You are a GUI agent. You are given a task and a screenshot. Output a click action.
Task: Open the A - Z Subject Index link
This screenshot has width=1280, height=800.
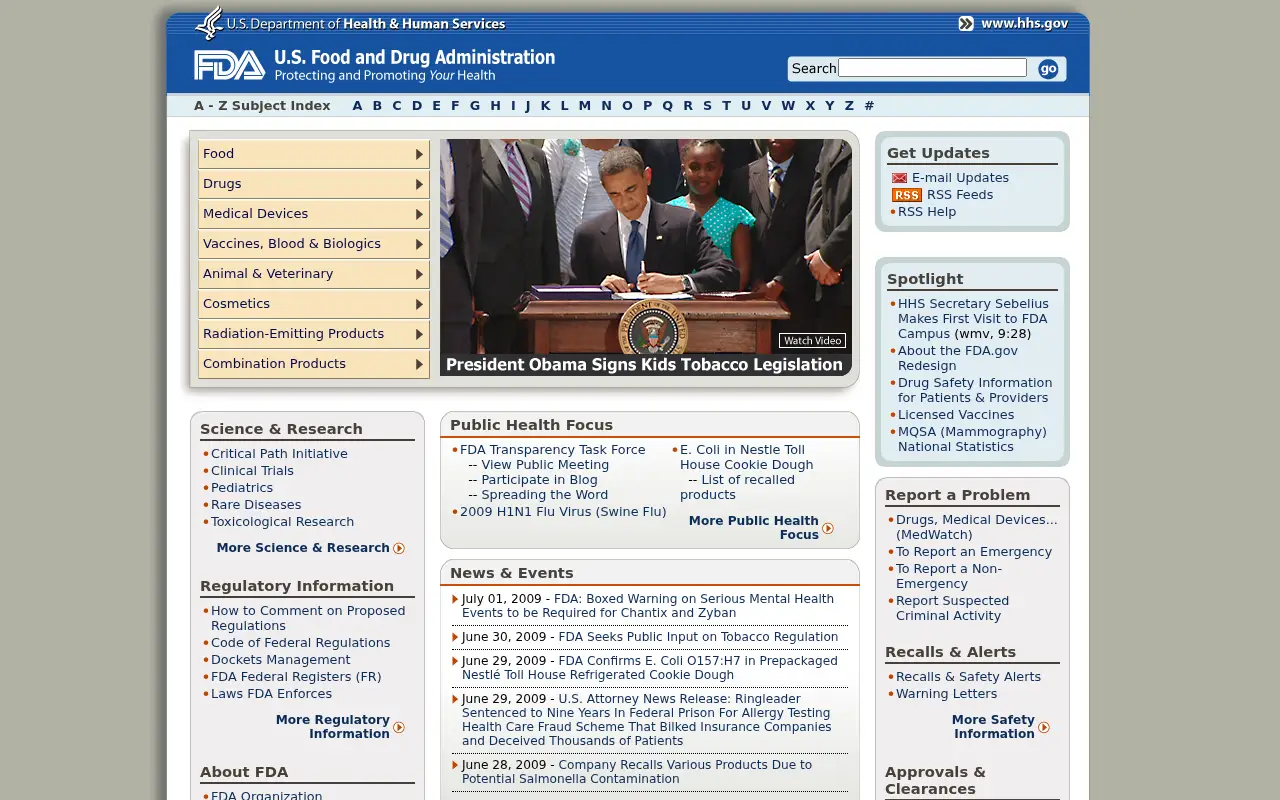[x=262, y=106]
